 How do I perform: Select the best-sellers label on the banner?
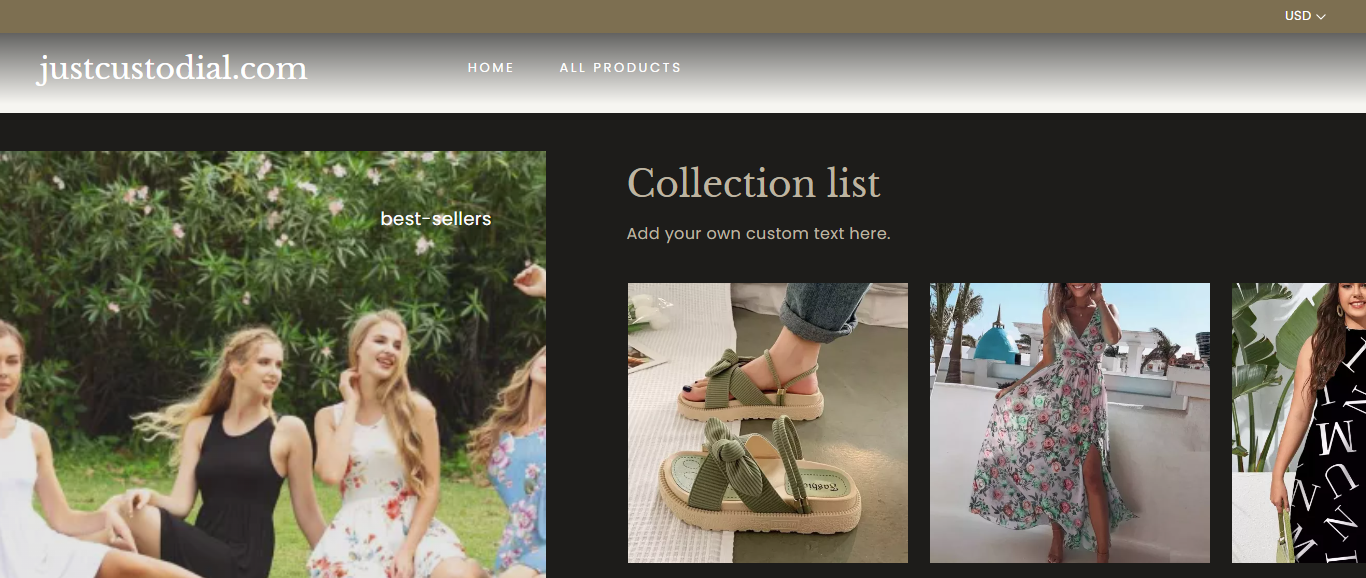click(x=435, y=219)
